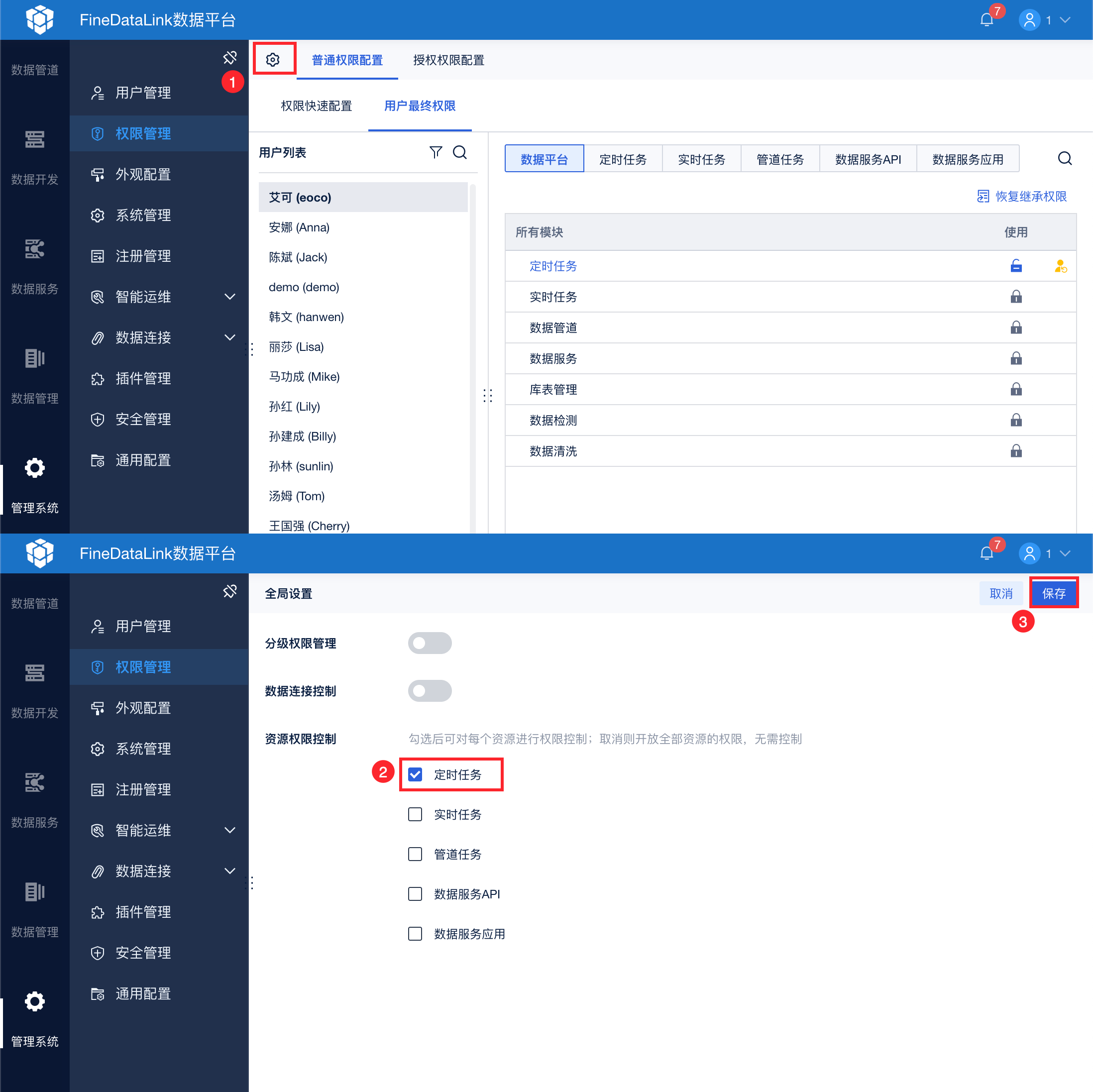Click search icon right of 数据服务应用 tab
The width and height of the screenshot is (1093, 1092).
(1064, 158)
